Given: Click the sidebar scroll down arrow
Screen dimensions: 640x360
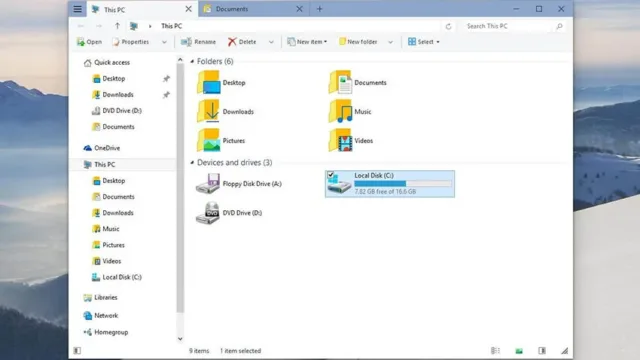Looking at the screenshot, I should click(x=180, y=339).
